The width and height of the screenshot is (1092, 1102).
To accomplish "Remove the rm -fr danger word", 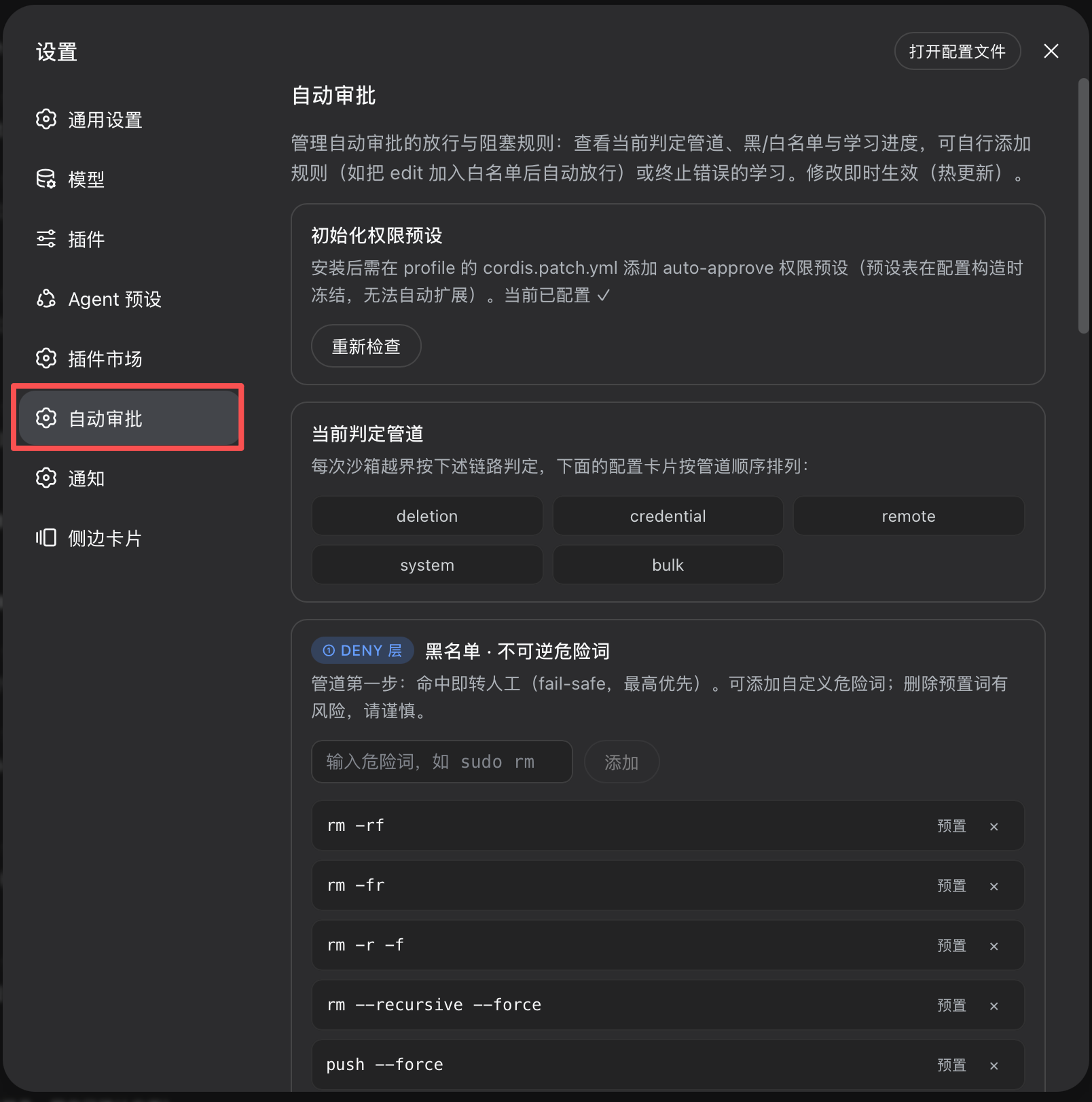I will click(x=994, y=886).
